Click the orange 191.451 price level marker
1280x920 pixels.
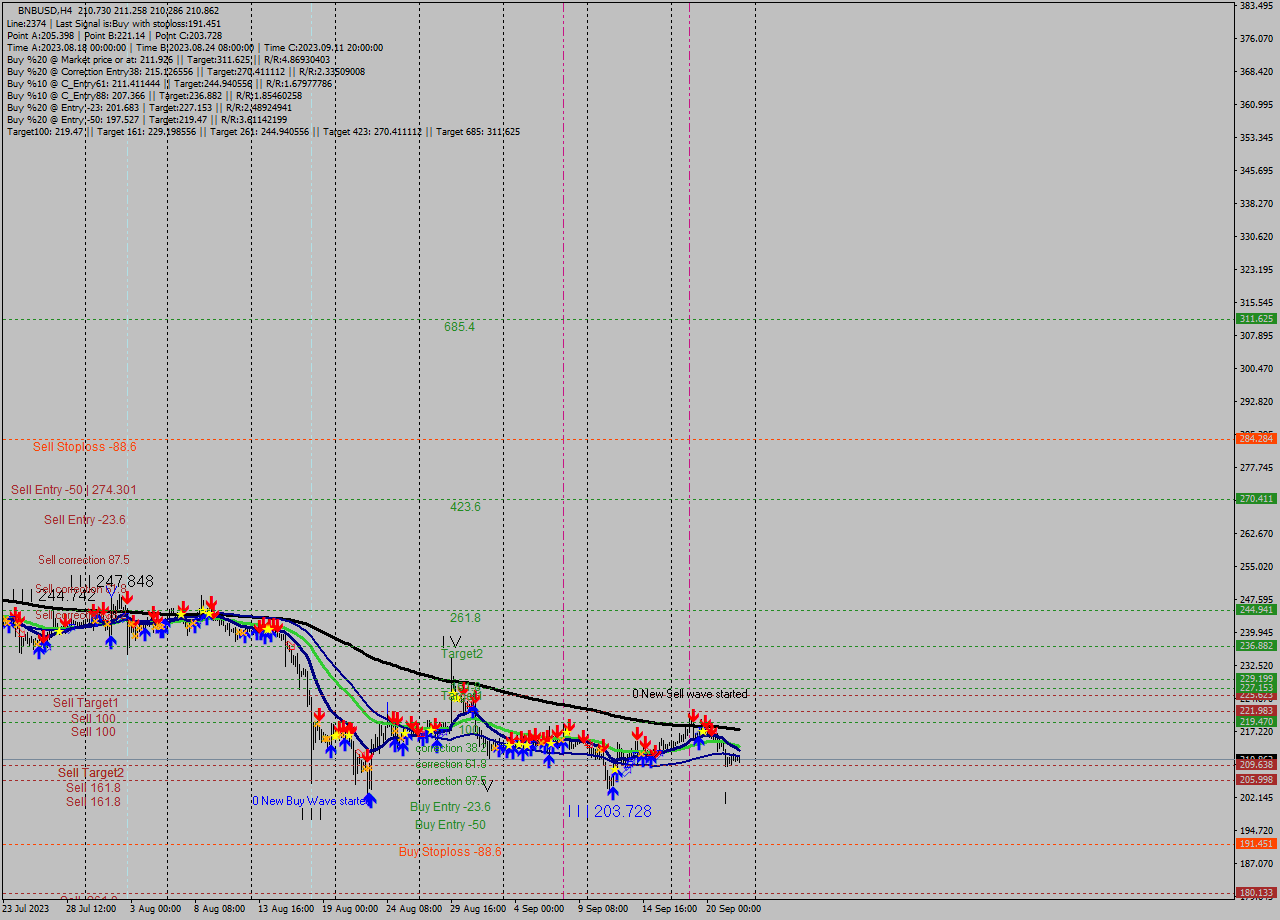pyautogui.click(x=1256, y=843)
